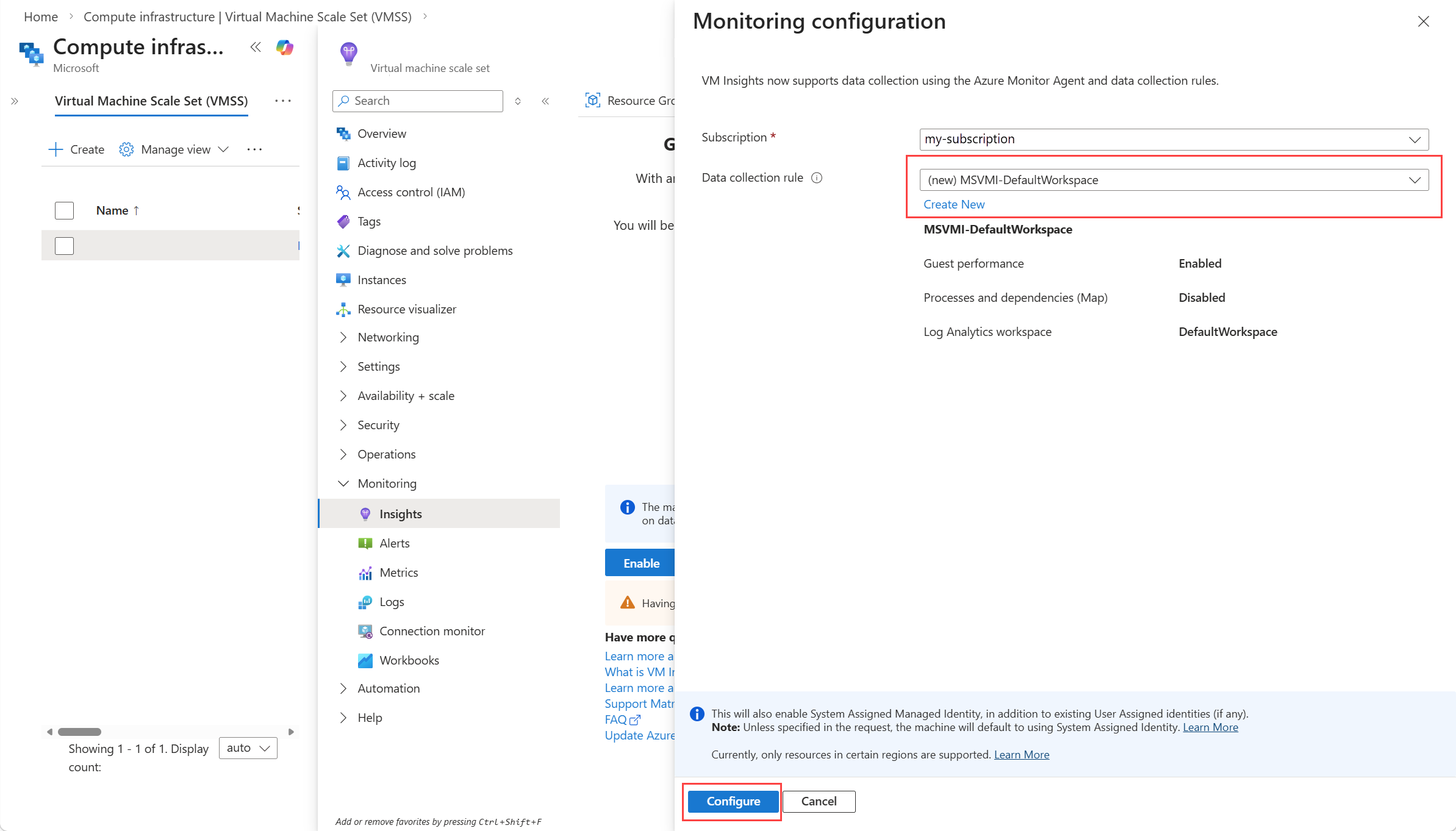Click Learn More about supported regions
The width and height of the screenshot is (1456, 831).
click(1022, 754)
